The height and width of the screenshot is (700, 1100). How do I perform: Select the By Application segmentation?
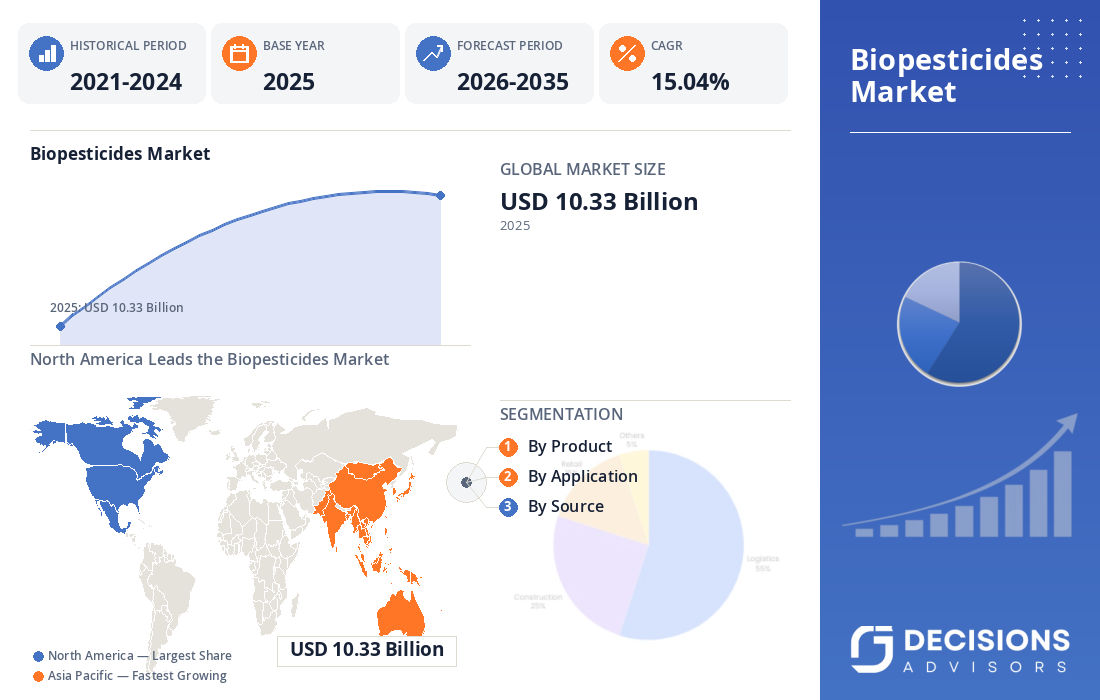582,476
